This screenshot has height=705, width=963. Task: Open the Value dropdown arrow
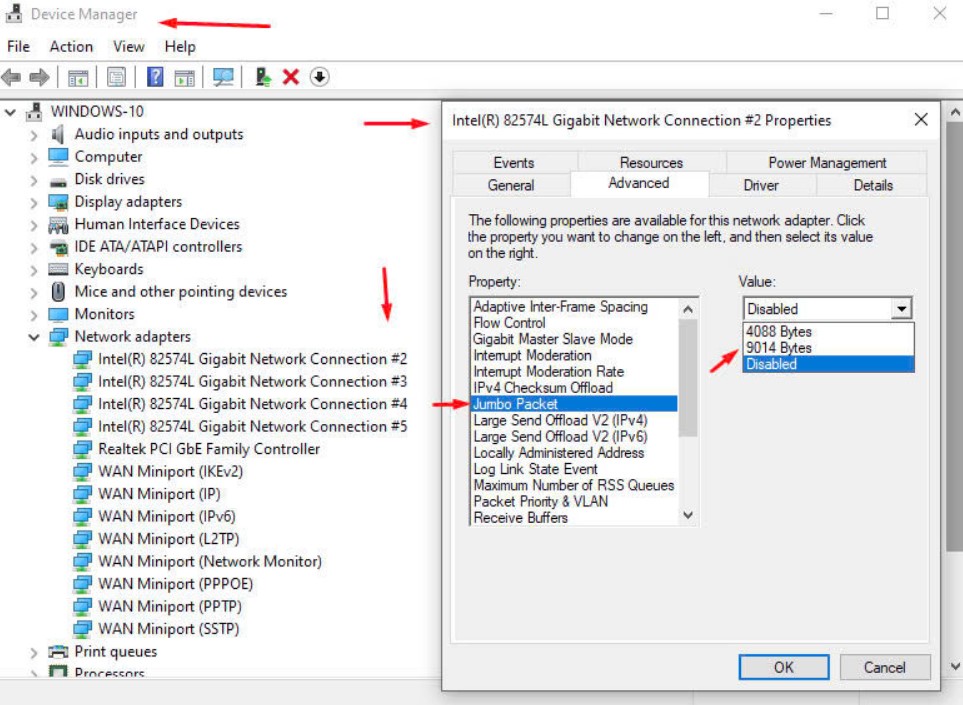tap(901, 308)
